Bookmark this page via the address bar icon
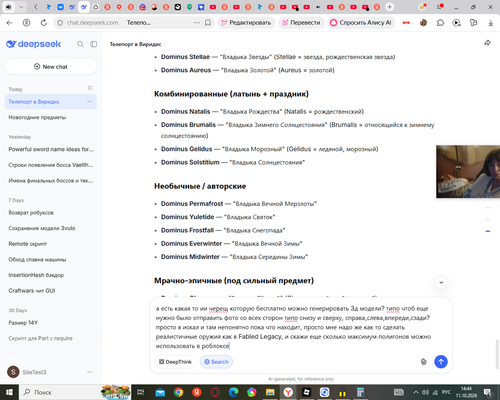 point(208,23)
